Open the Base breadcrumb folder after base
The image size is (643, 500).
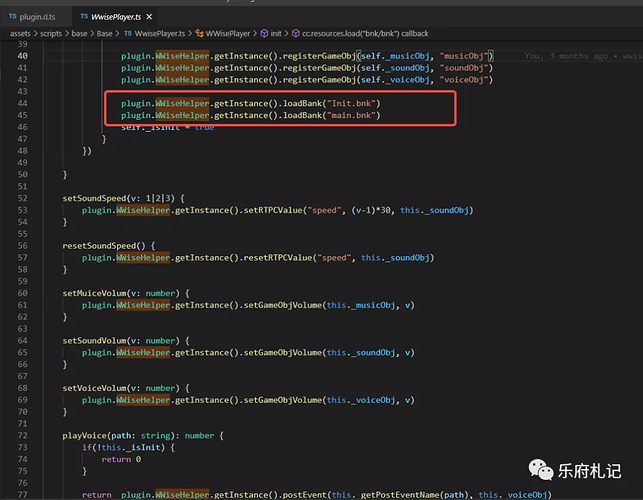[x=104, y=34]
